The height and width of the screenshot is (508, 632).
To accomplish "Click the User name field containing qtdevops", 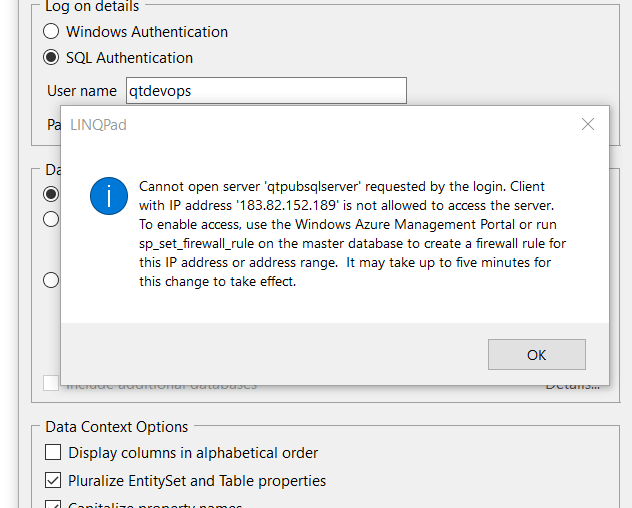I will (266, 91).
